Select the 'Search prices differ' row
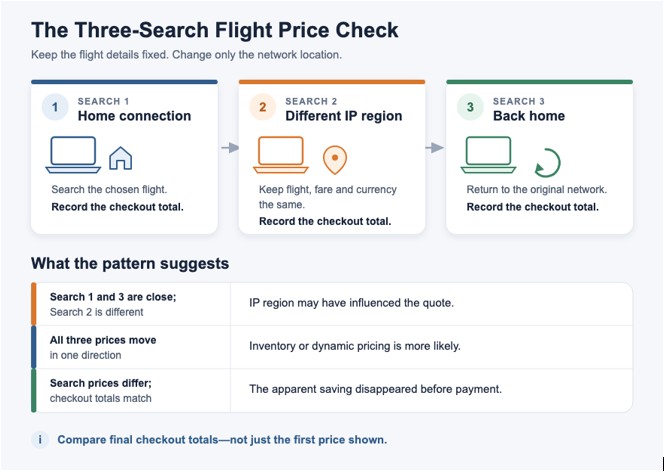Viewport: 665px width, 473px height. (332, 391)
